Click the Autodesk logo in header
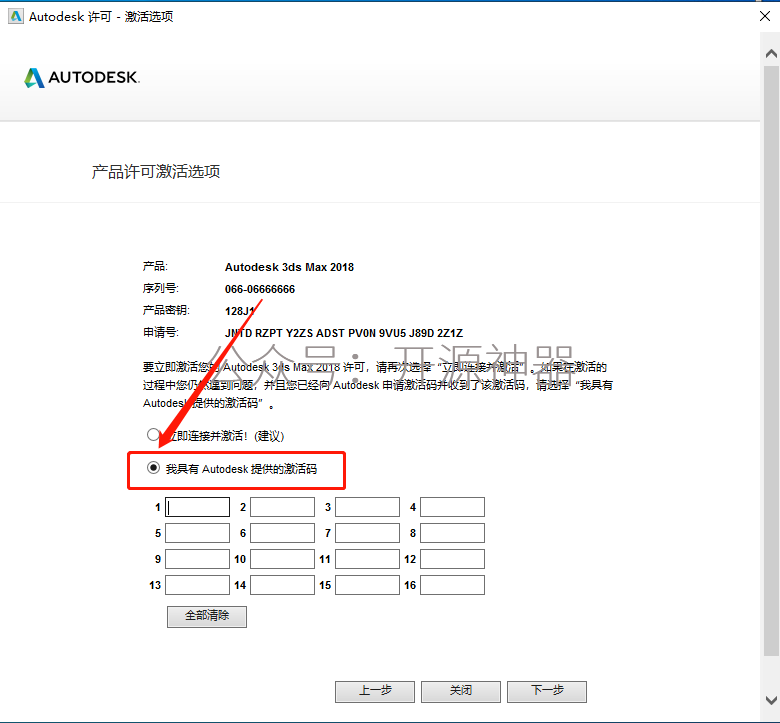This screenshot has height=723, width=780. [x=82, y=78]
